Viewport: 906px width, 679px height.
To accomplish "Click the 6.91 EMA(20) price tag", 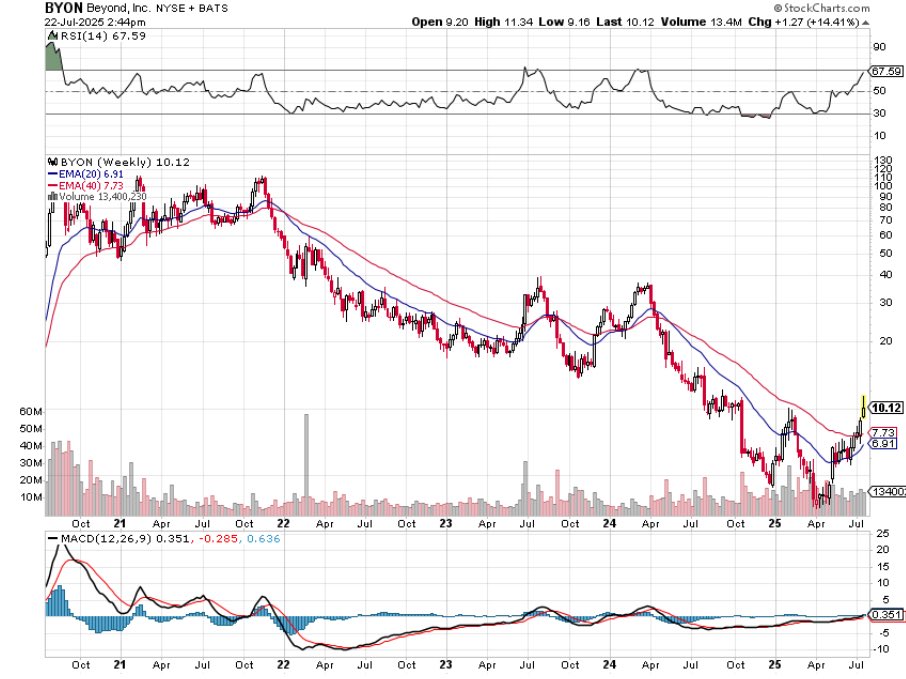I will [x=883, y=444].
